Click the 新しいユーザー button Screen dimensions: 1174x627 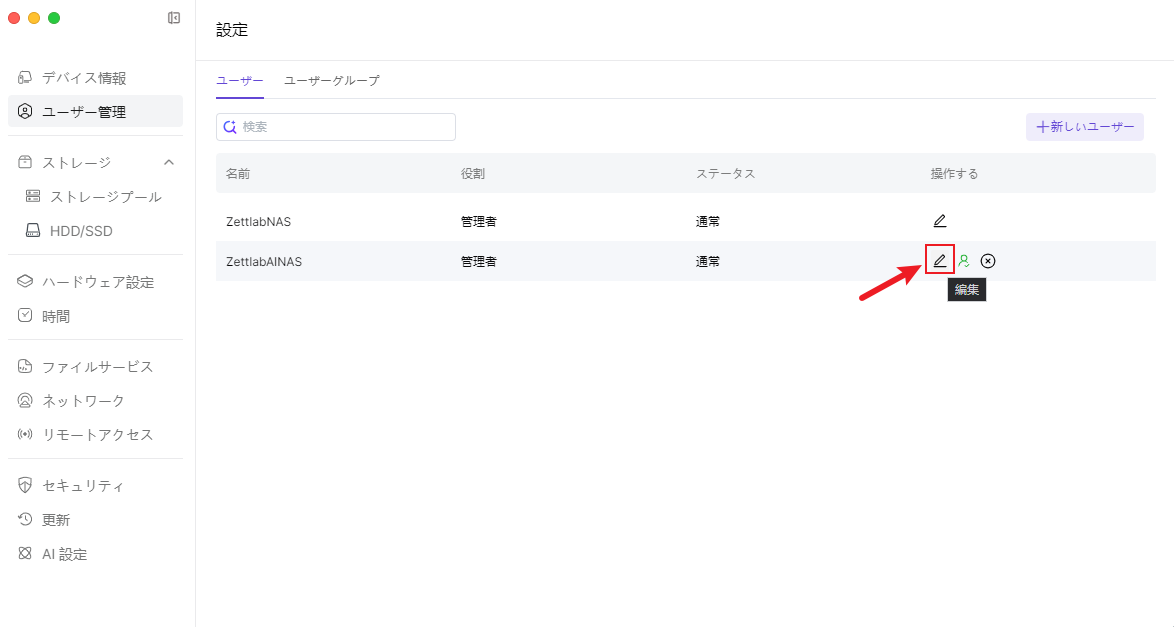1085,127
